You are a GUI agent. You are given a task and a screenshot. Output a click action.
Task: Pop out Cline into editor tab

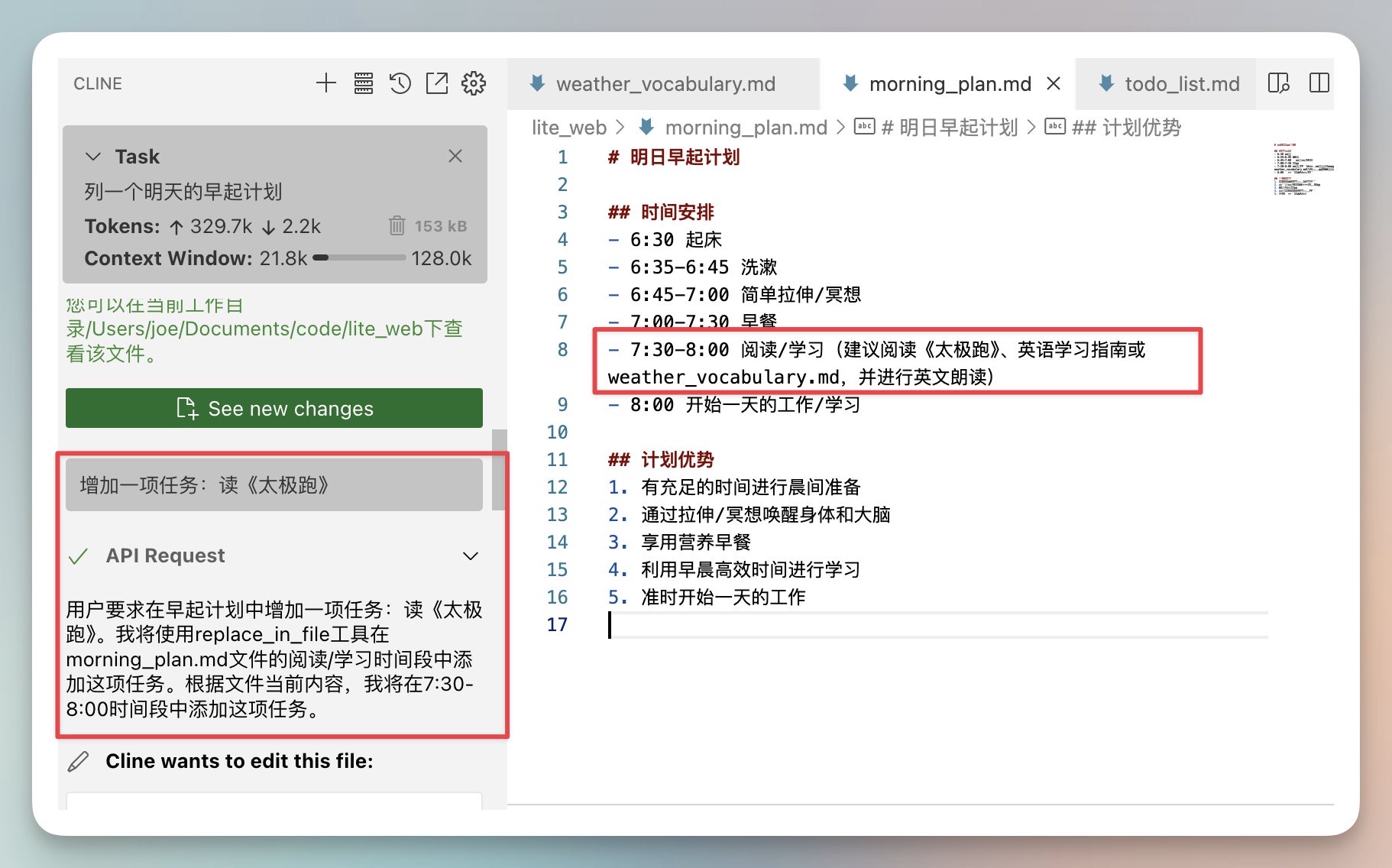[x=437, y=83]
